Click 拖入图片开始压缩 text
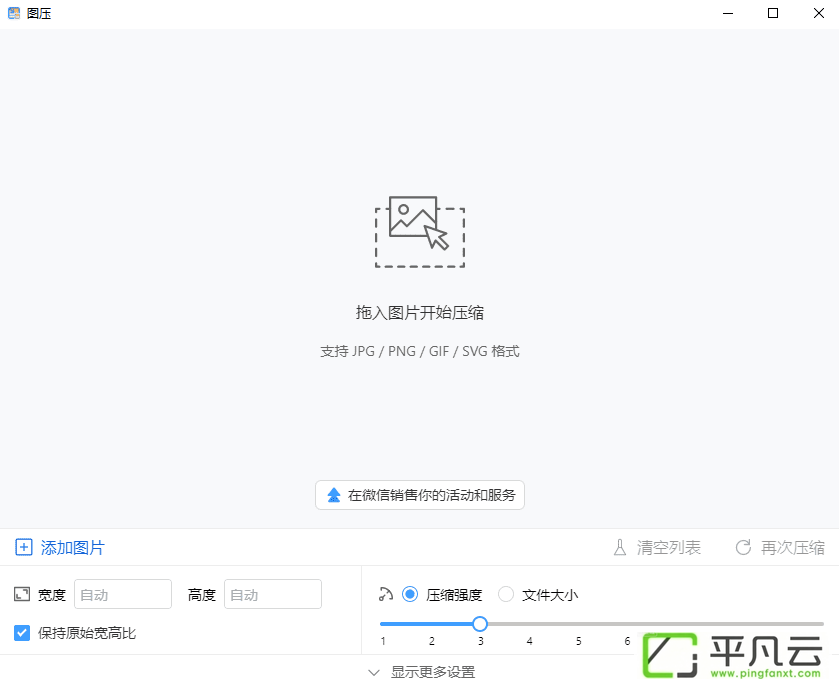Viewport: 839px width, 689px height. click(420, 312)
